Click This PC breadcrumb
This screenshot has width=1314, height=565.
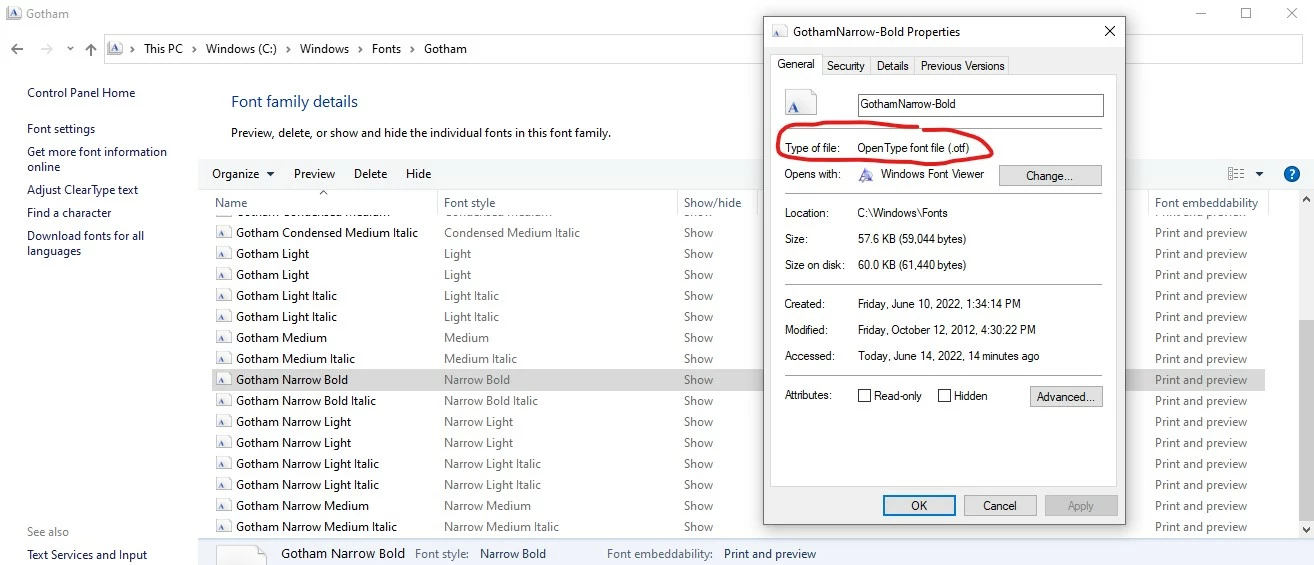(x=163, y=49)
